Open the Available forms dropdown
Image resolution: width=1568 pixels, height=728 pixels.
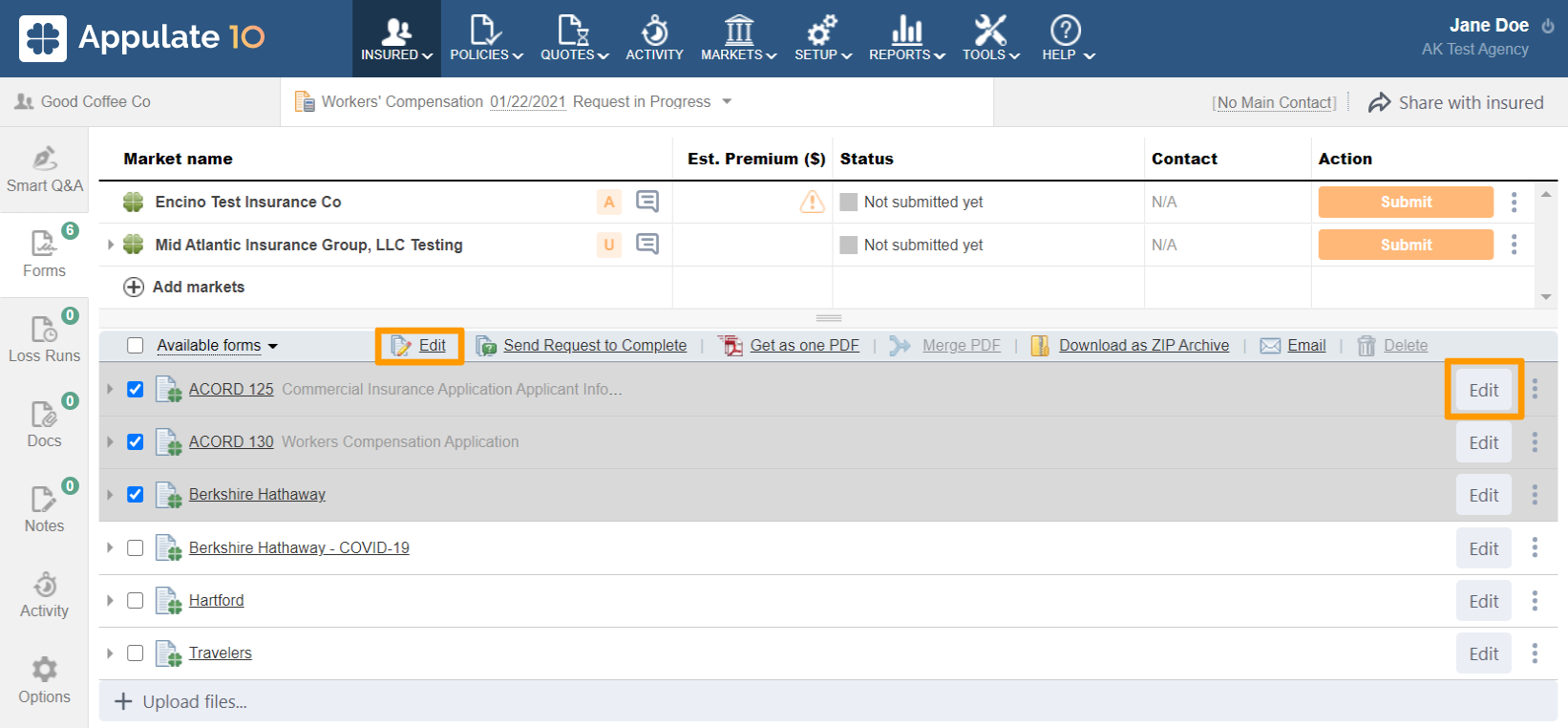click(217, 346)
